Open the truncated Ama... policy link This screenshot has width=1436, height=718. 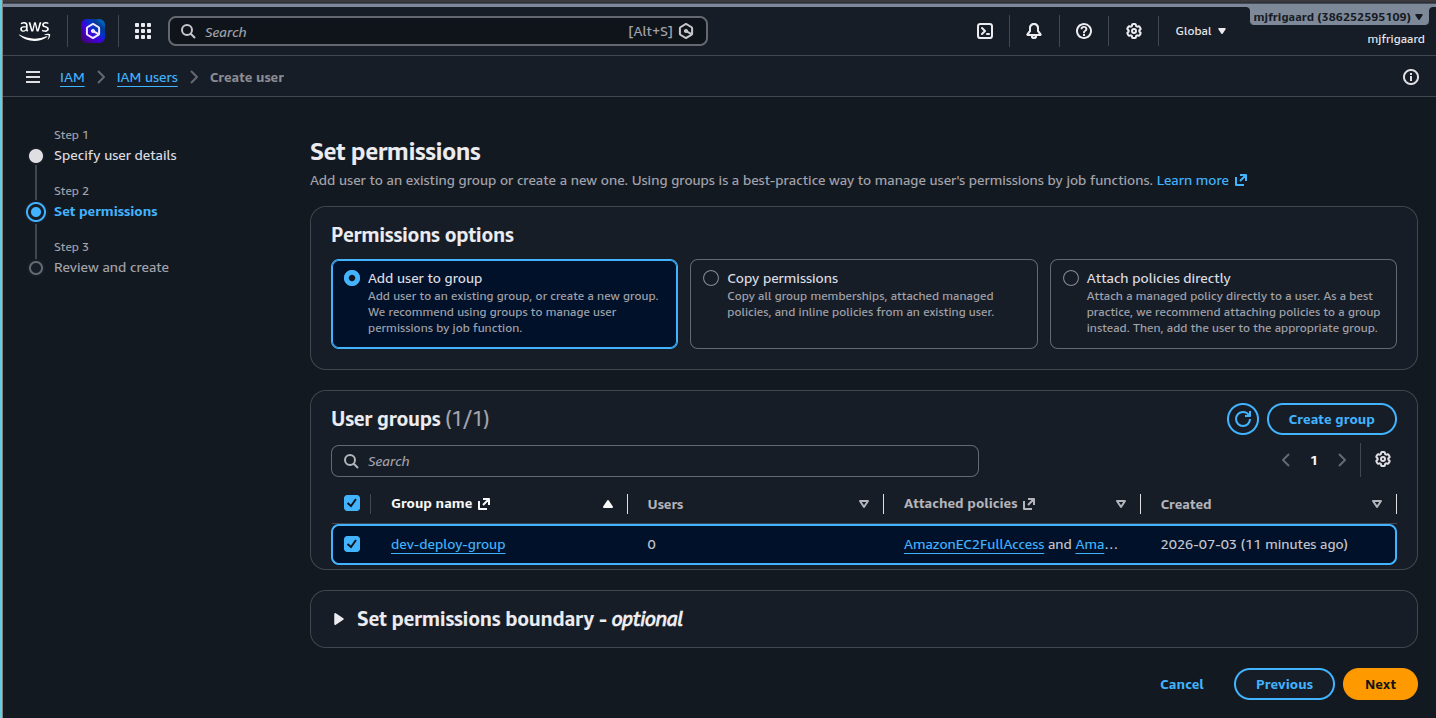[x=1097, y=544]
